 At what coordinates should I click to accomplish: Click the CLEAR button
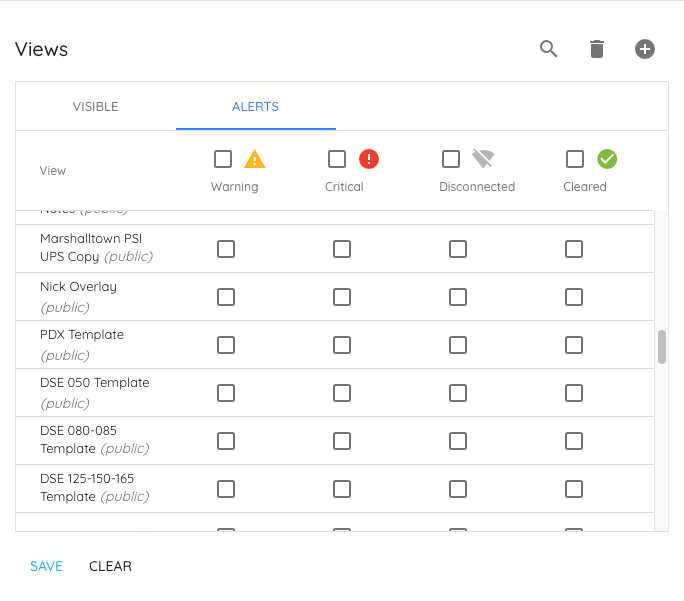click(x=110, y=566)
